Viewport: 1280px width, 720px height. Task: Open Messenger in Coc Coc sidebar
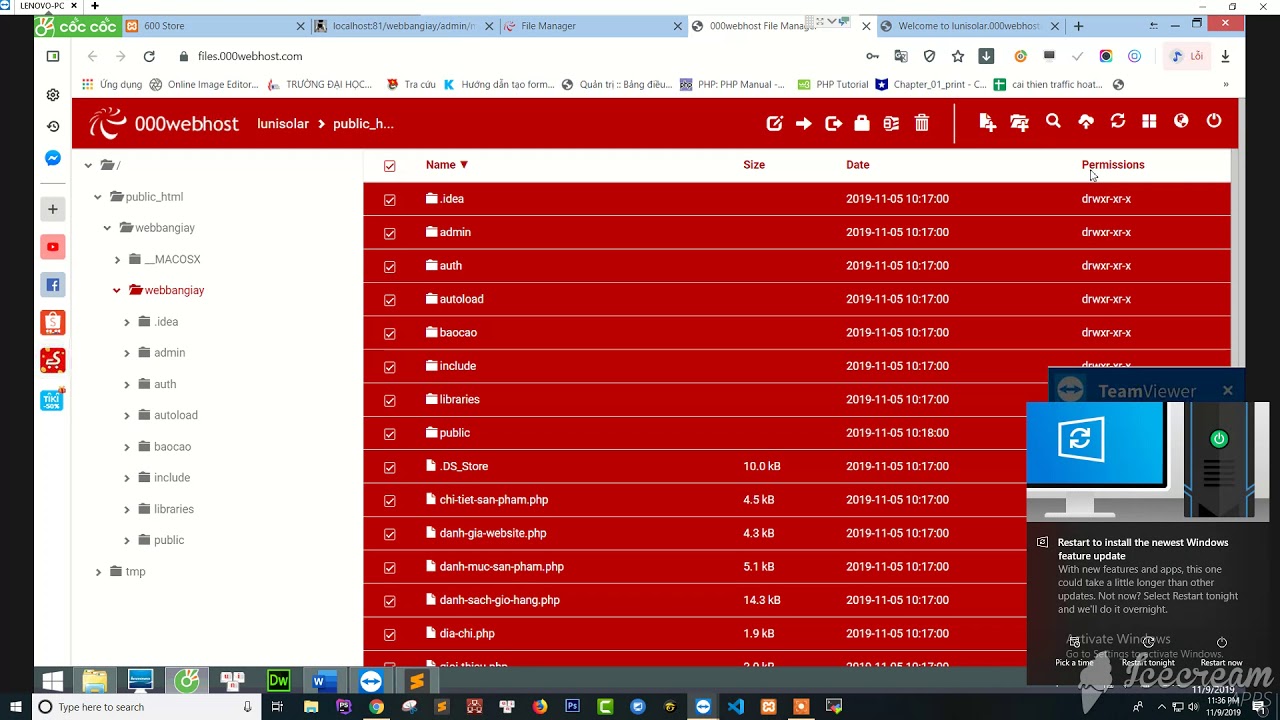point(53,158)
